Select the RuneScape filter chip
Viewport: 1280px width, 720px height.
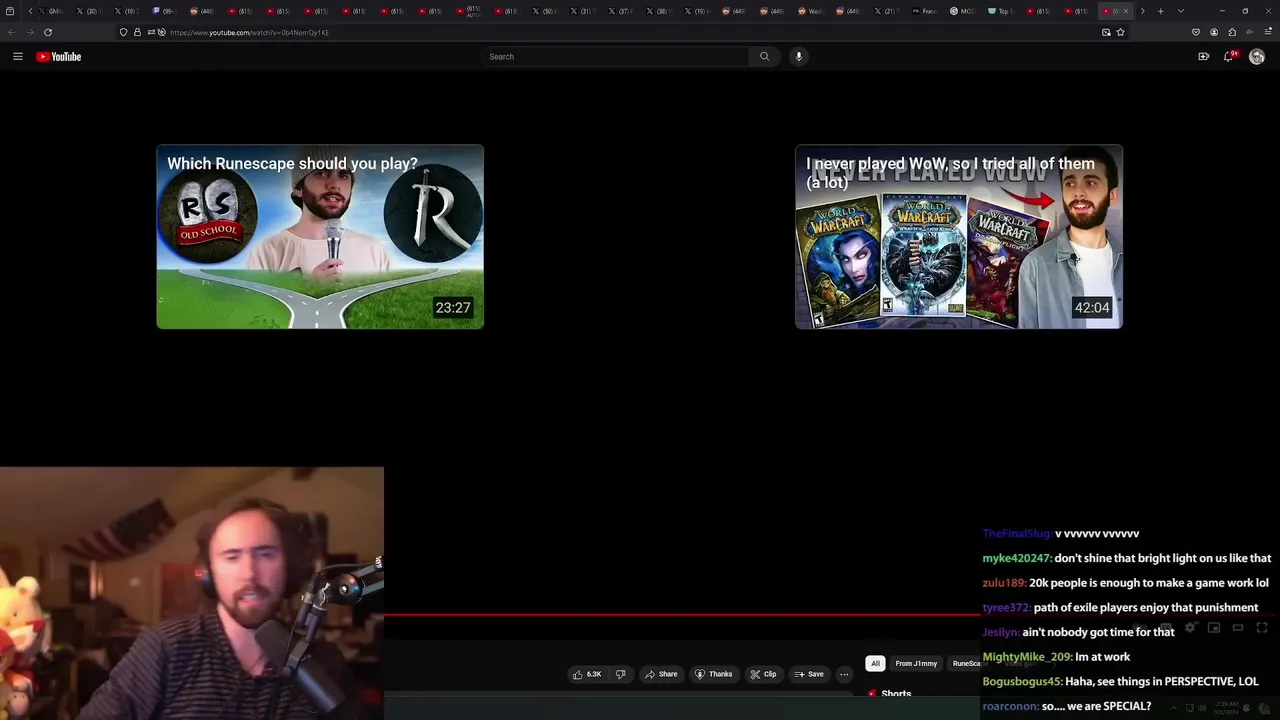pyautogui.click(x=965, y=663)
